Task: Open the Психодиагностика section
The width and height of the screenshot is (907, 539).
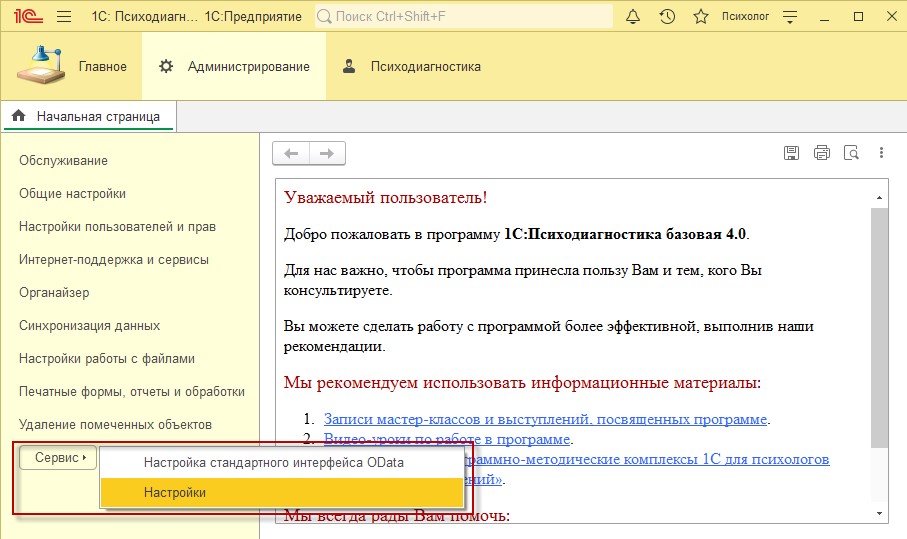Action: click(x=426, y=67)
